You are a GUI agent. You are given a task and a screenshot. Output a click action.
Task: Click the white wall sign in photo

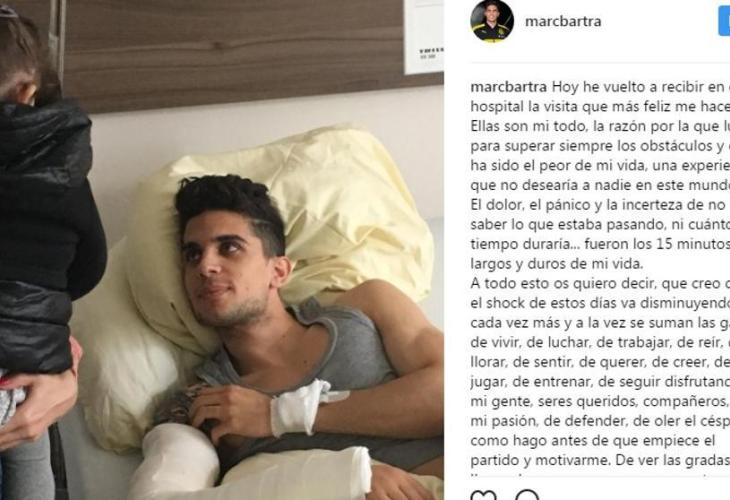point(424,37)
